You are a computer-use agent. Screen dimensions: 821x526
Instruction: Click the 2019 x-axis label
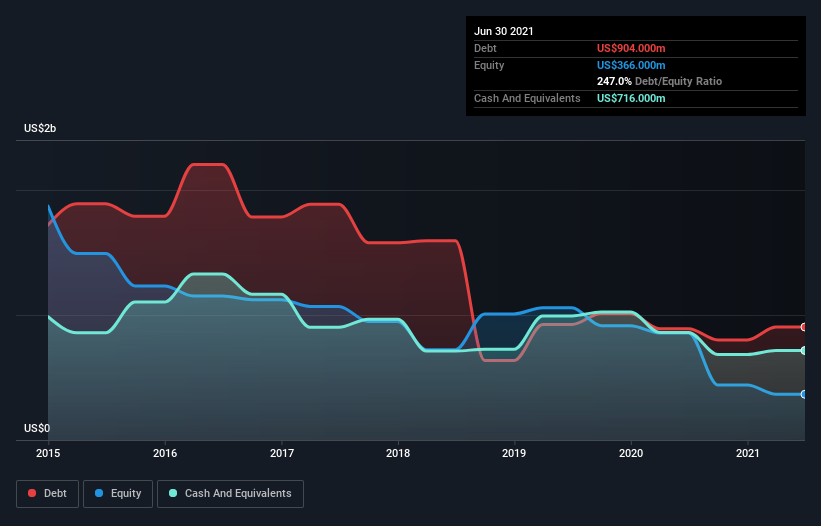514,453
